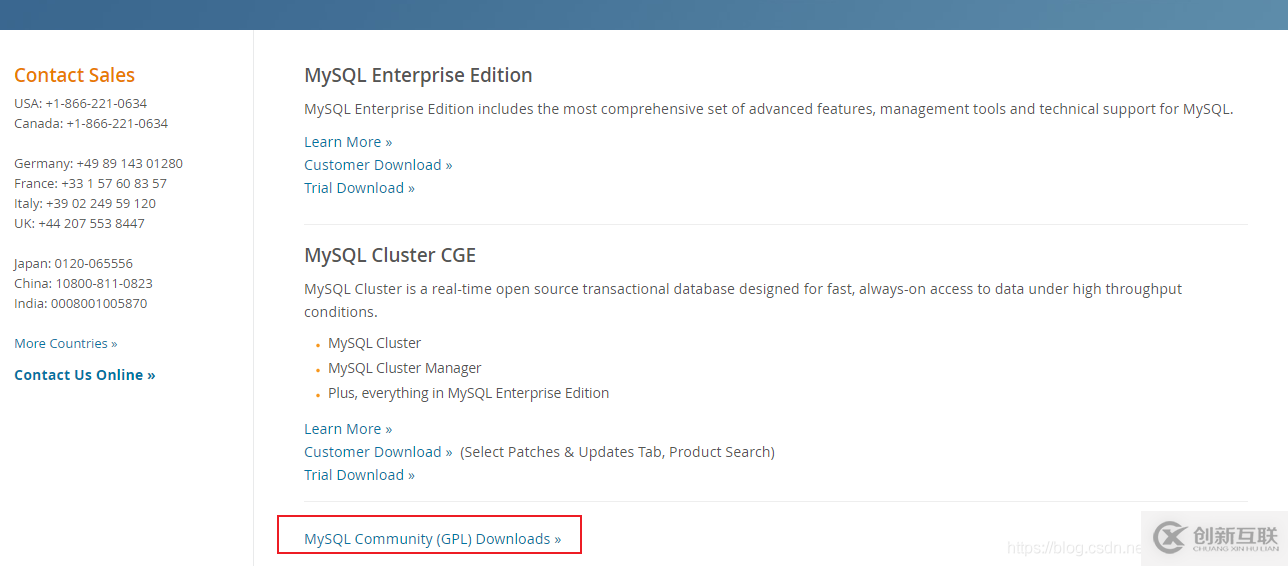Image resolution: width=1288 pixels, height=566 pixels.
Task: Open Learn More under MySQL Cluster CGE
Action: coord(348,429)
